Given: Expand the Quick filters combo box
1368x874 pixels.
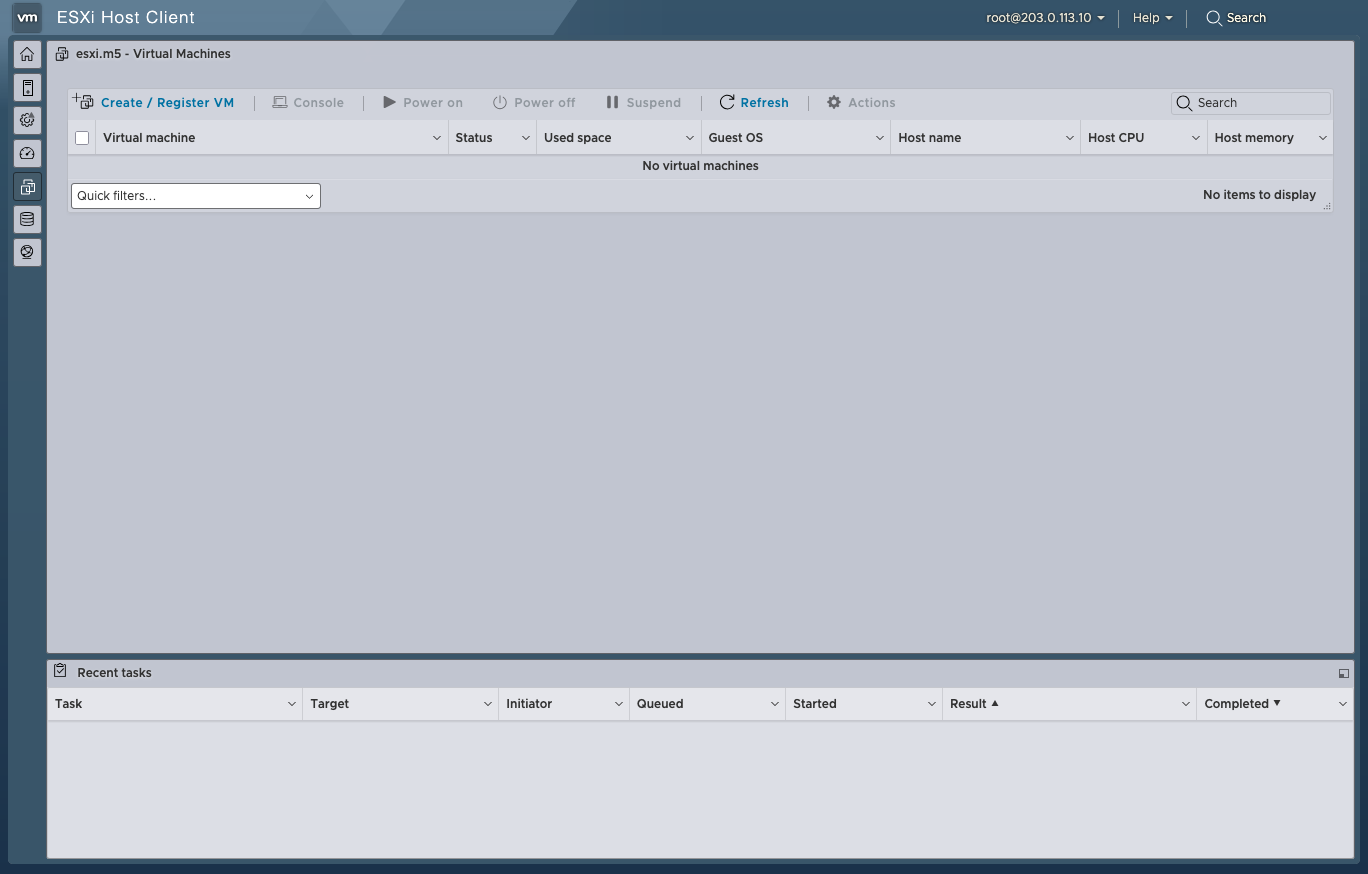Looking at the screenshot, I should pyautogui.click(x=196, y=196).
